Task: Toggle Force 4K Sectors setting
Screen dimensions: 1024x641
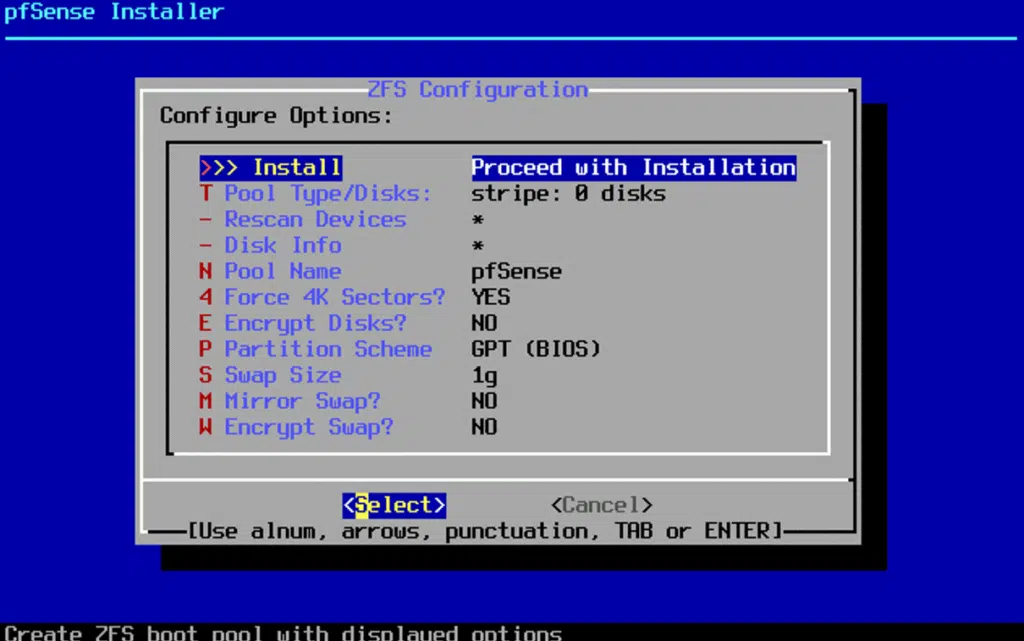Action: pyautogui.click(x=334, y=298)
